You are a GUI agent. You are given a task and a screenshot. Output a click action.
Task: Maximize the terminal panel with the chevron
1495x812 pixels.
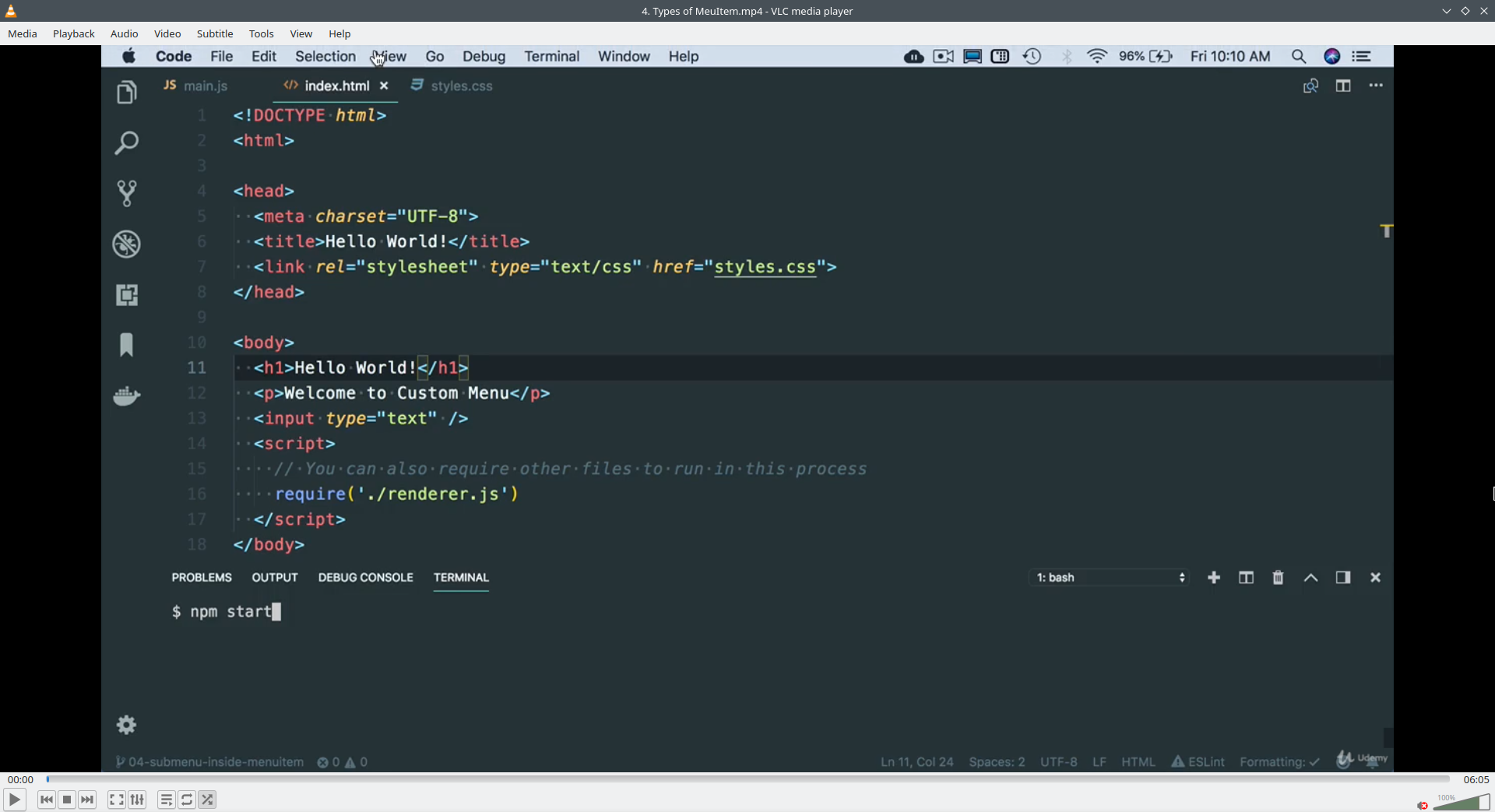tap(1311, 578)
